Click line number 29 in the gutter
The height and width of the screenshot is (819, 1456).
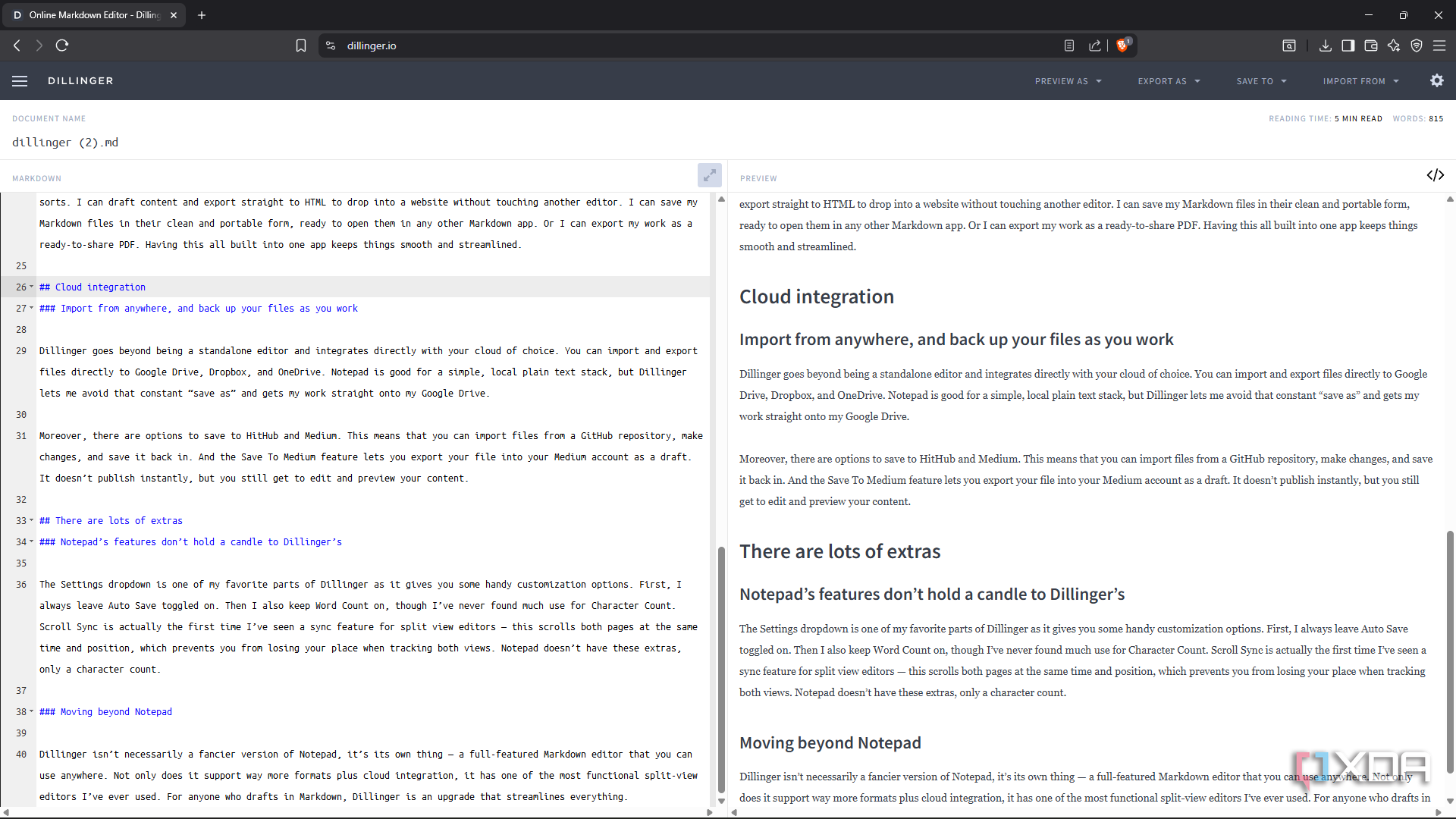[21, 351]
